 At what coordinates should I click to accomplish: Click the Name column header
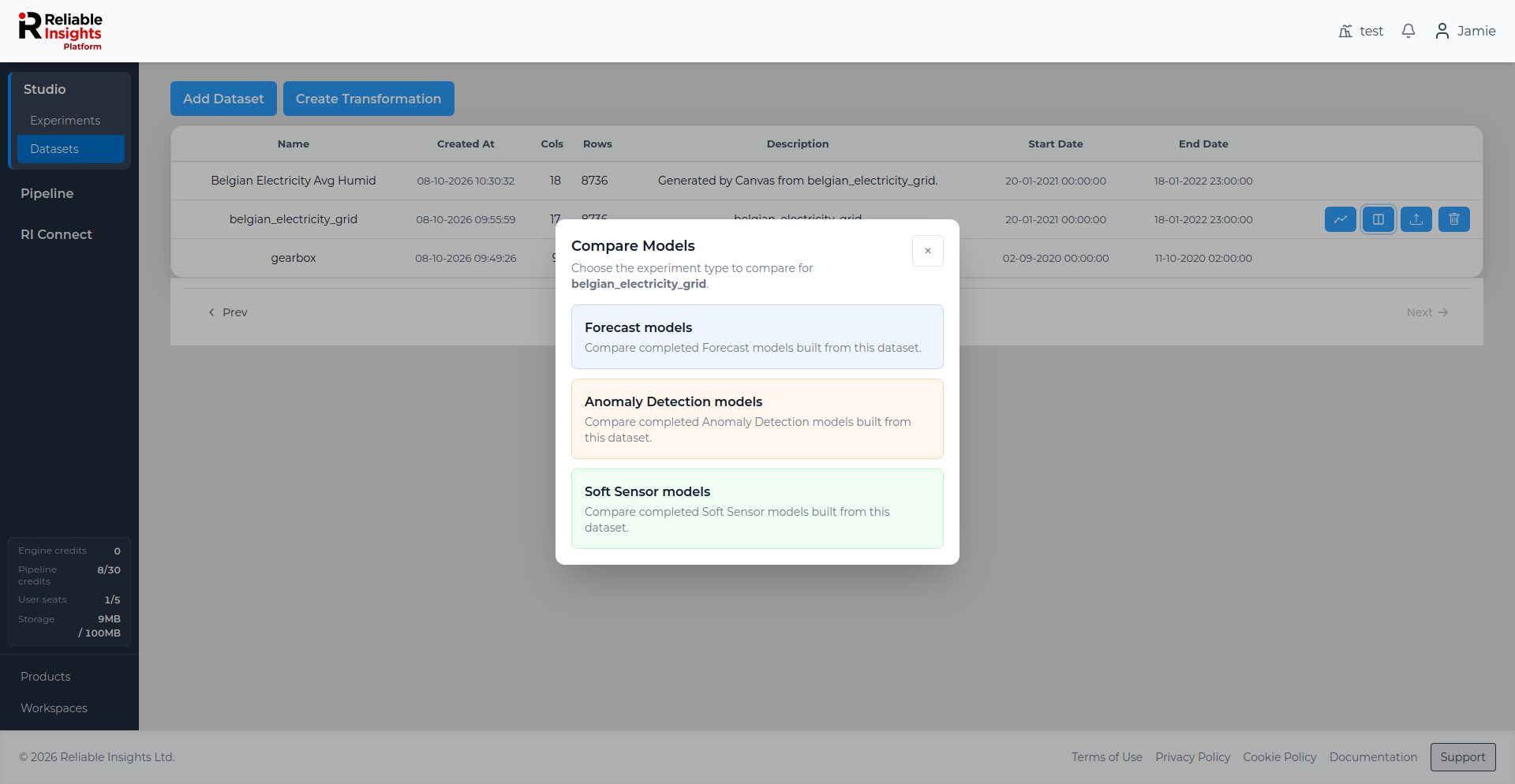click(x=294, y=144)
